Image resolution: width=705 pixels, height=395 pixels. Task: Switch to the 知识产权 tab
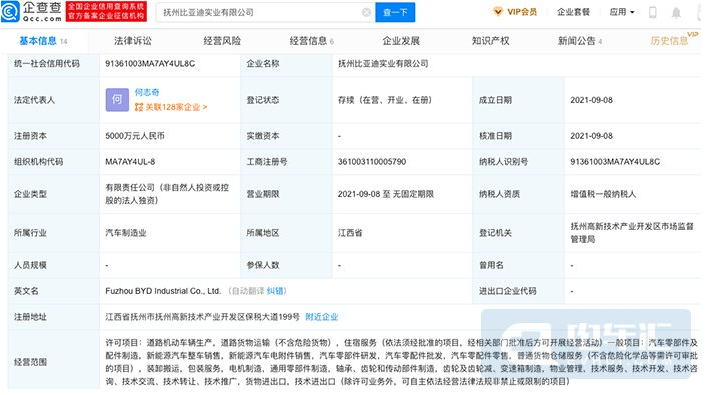pos(491,41)
